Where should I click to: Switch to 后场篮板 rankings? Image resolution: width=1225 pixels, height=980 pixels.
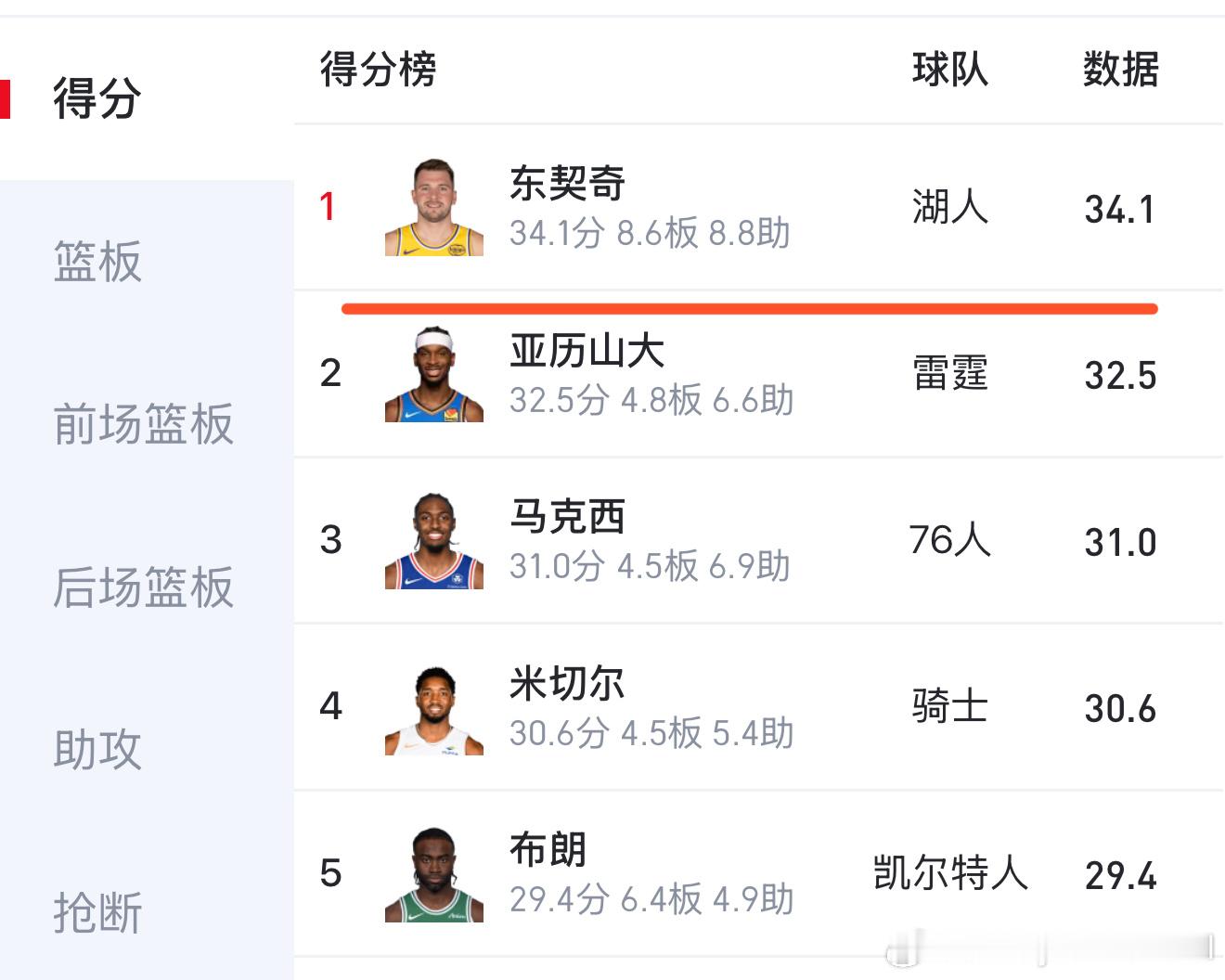tap(143, 587)
